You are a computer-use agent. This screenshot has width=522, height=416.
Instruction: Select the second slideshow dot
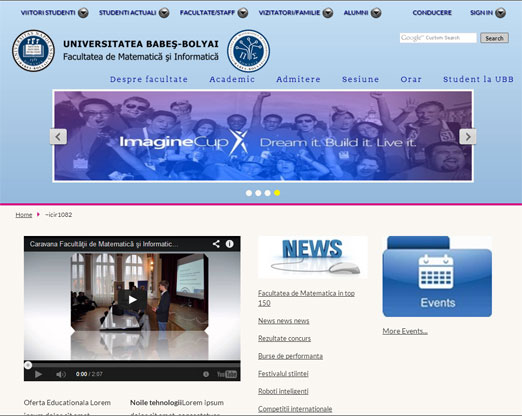(x=258, y=193)
